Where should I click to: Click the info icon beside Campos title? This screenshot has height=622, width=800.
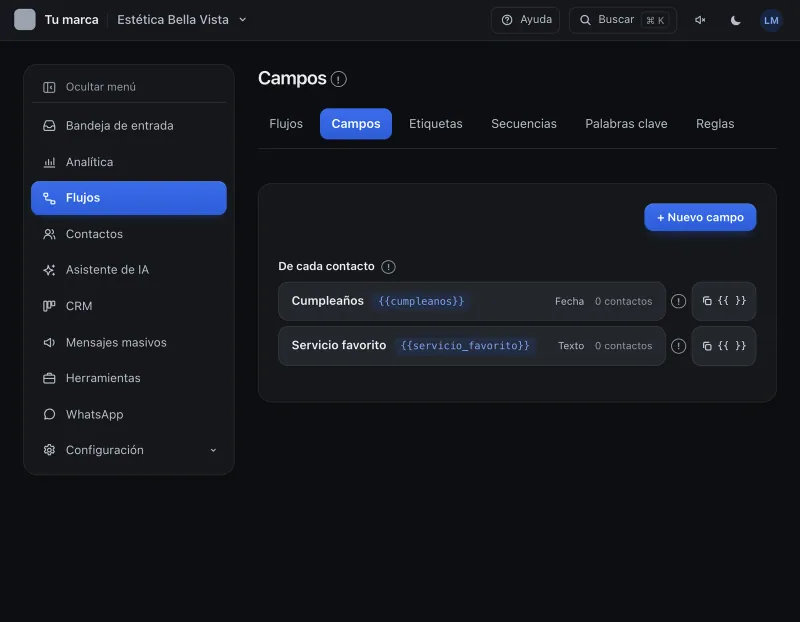click(338, 79)
